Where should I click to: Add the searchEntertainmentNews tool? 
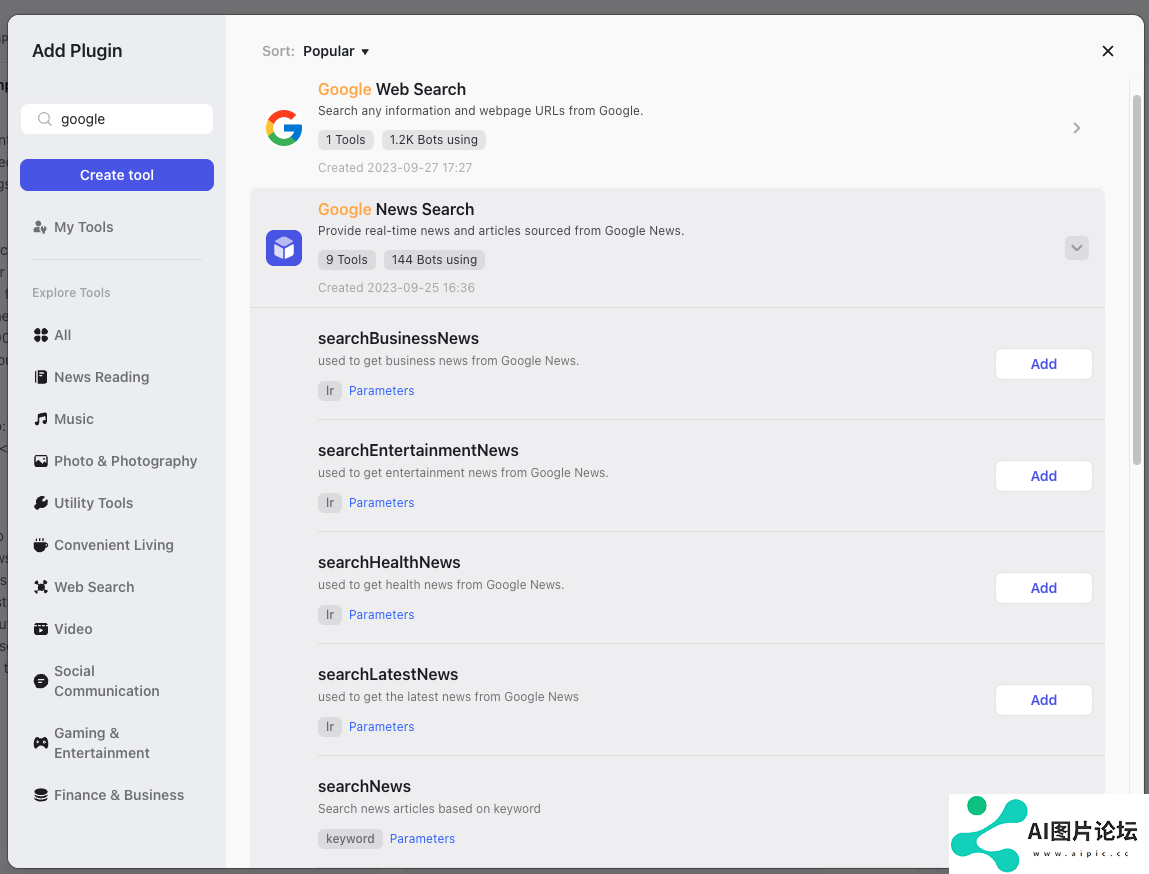(x=1043, y=476)
